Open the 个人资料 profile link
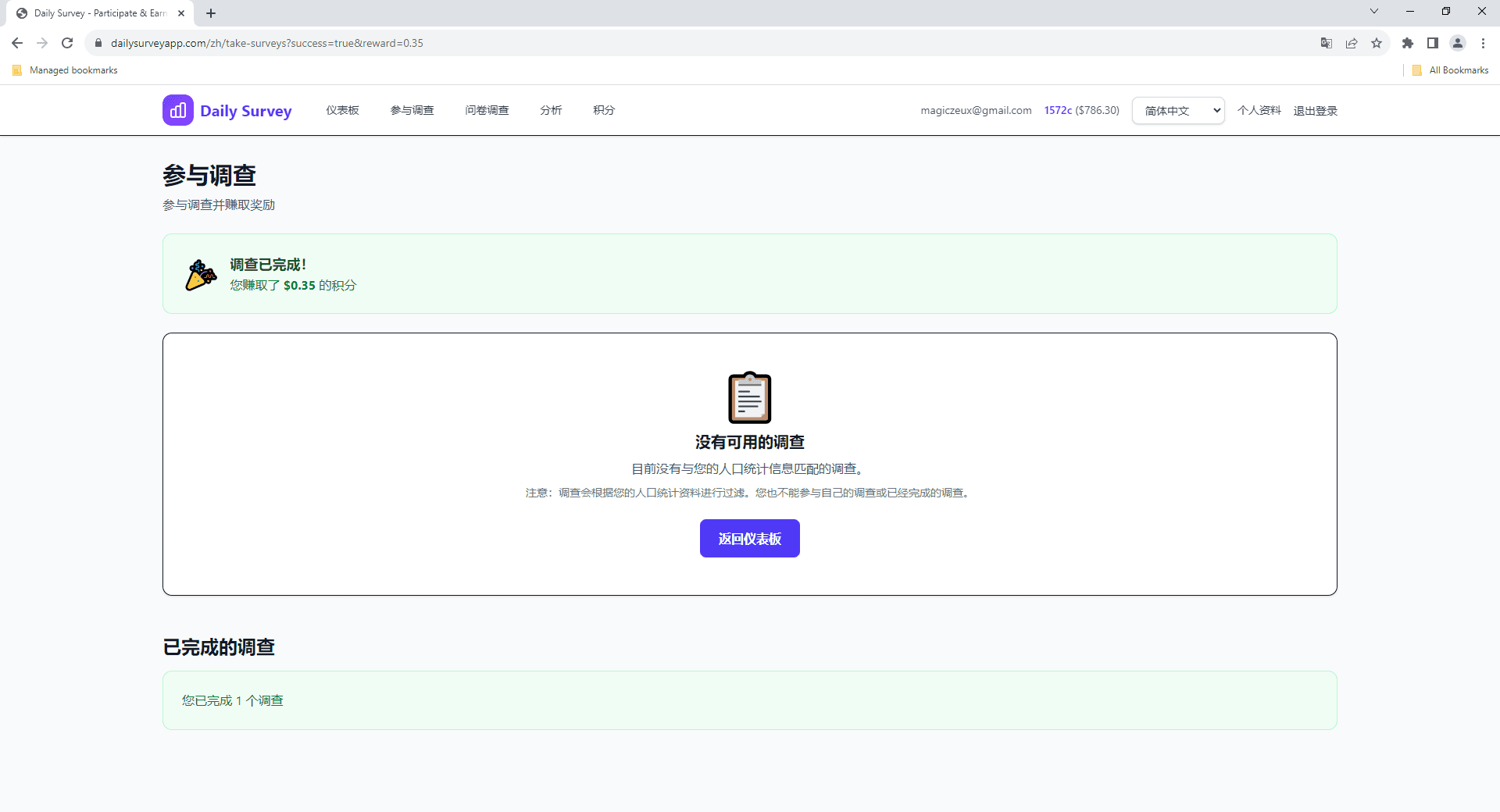The width and height of the screenshot is (1500, 812). point(1259,111)
